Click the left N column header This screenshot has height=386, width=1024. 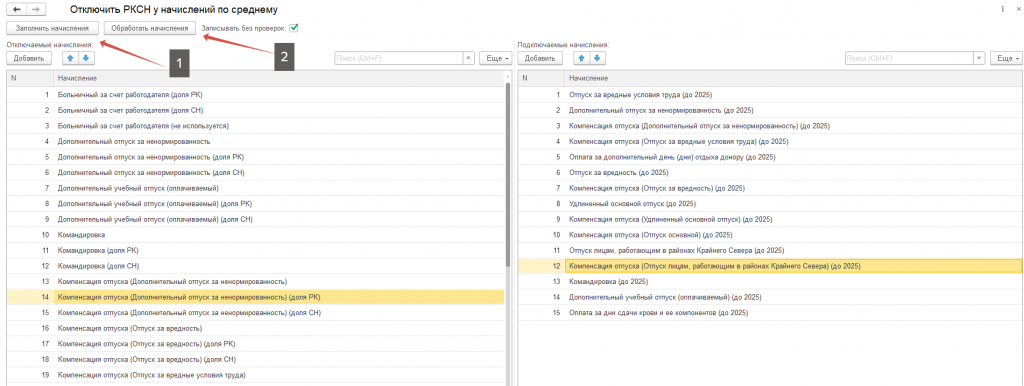coord(30,78)
